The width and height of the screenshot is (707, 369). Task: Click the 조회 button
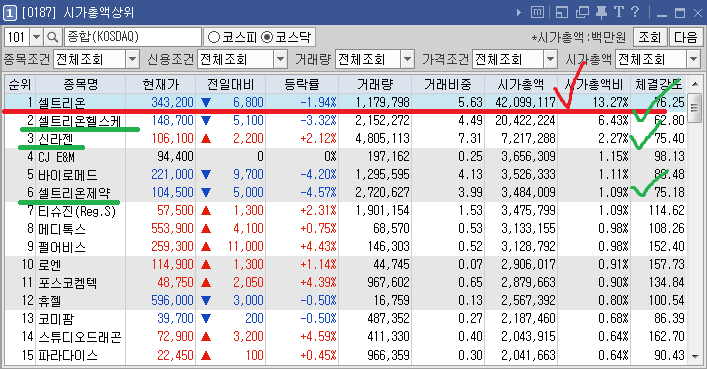[649, 37]
